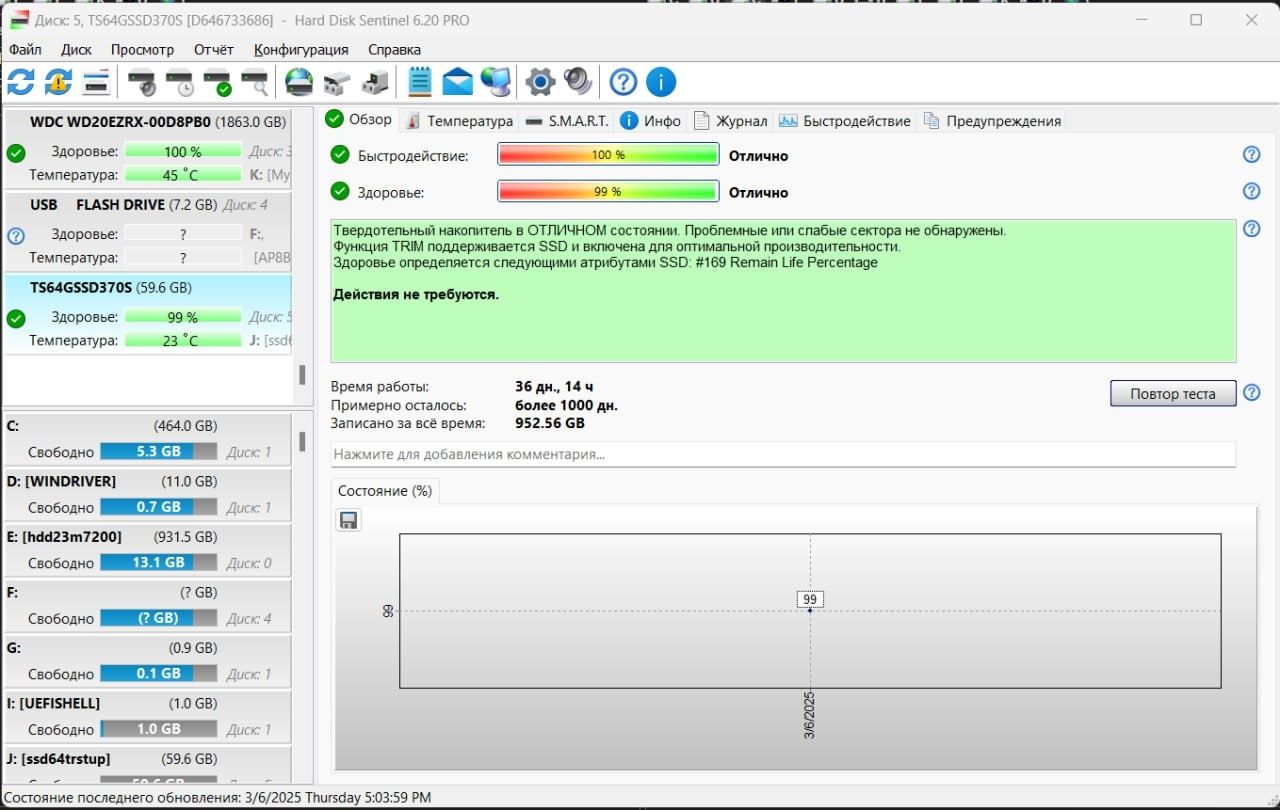This screenshot has height=810, width=1280.
Task: Select the USB FLASH DRIVE disk
Action: 147,230
